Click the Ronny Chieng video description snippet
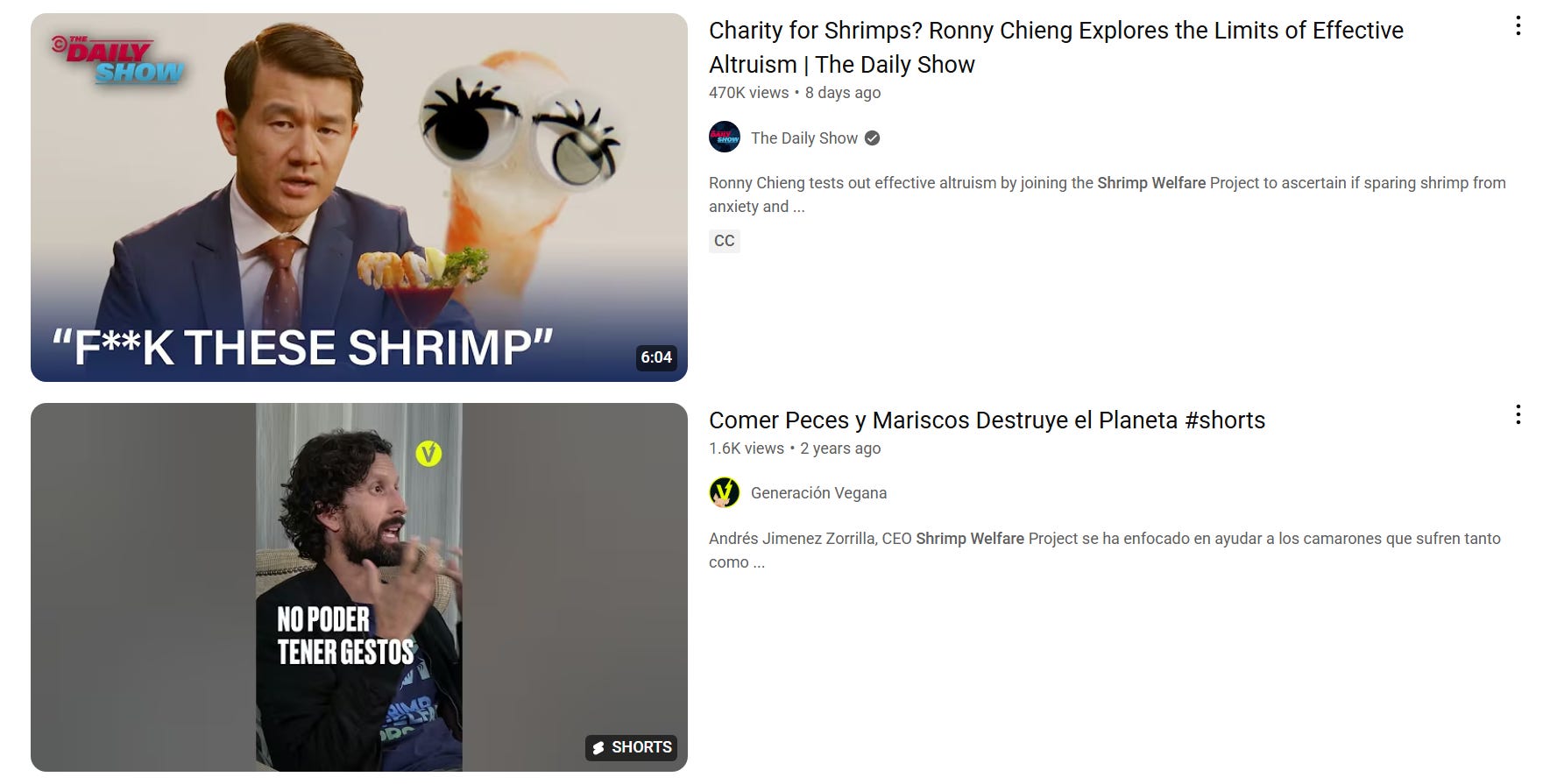Screen dimensions: 1550x784 click(1108, 194)
